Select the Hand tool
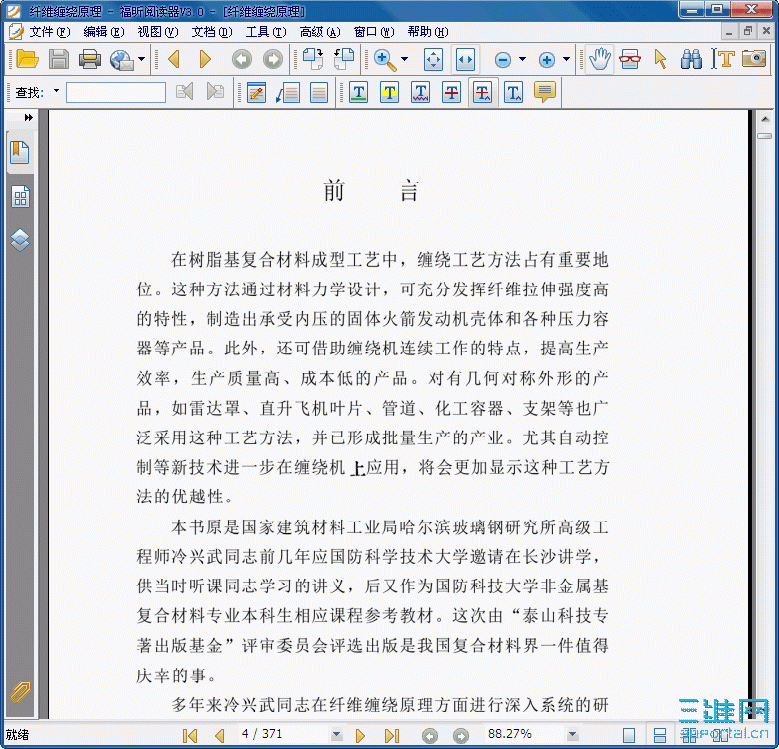This screenshot has width=779, height=749. tap(600, 59)
